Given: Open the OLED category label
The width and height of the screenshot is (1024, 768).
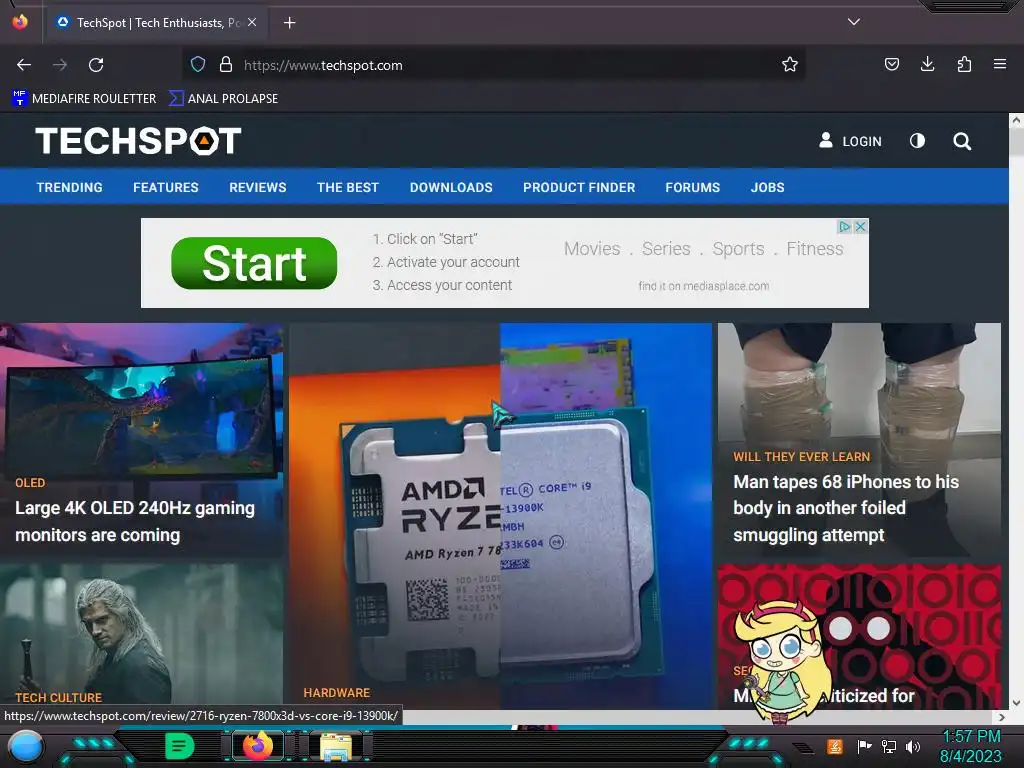Looking at the screenshot, I should [30, 483].
